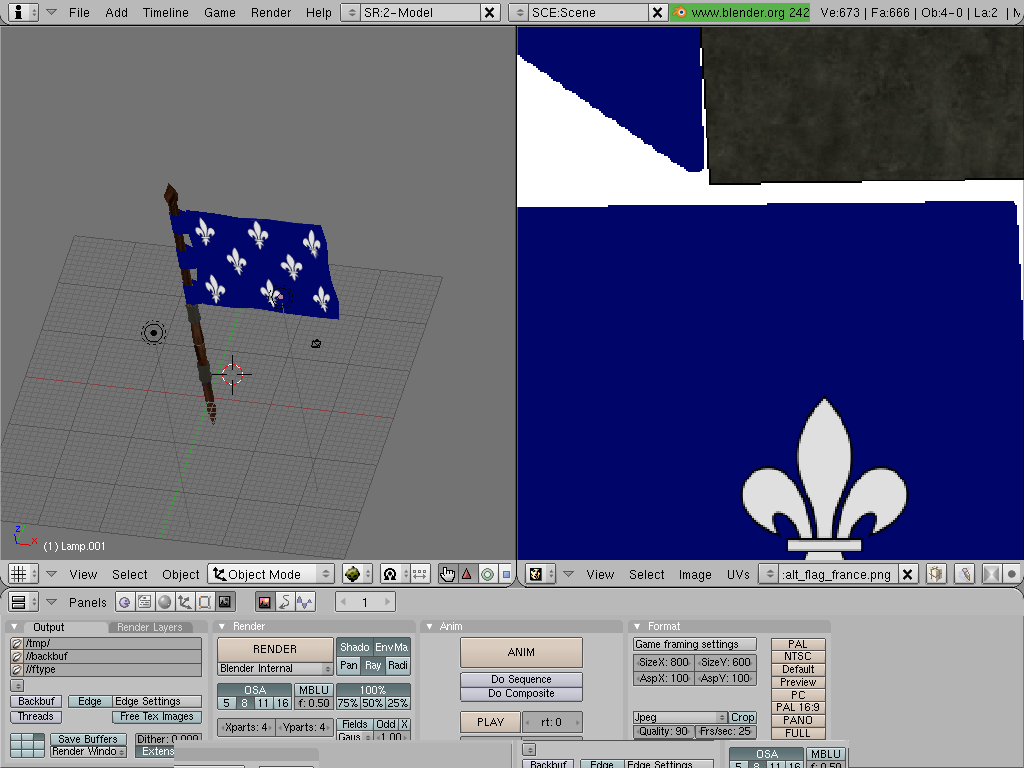Toggle the Shado shadow render option

[355, 647]
